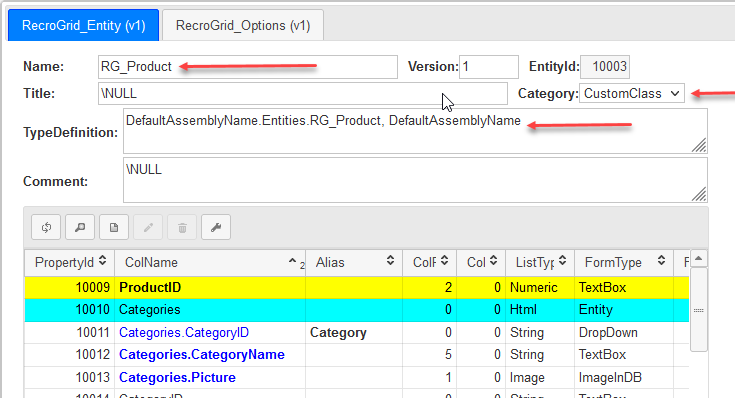Screen dimensions: 735x398
Task: Switch to RecroGrid_Options (v1) tab
Action: tap(243, 25)
